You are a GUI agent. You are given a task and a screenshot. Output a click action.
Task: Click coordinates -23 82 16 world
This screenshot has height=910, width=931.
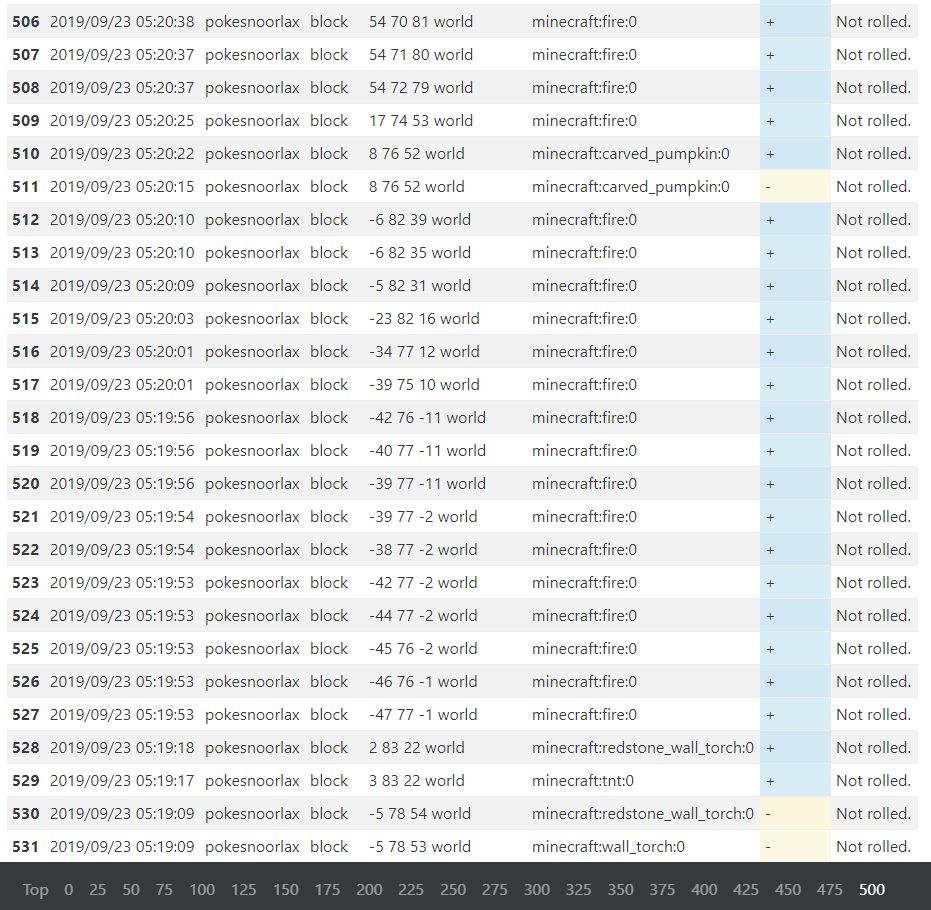point(424,319)
